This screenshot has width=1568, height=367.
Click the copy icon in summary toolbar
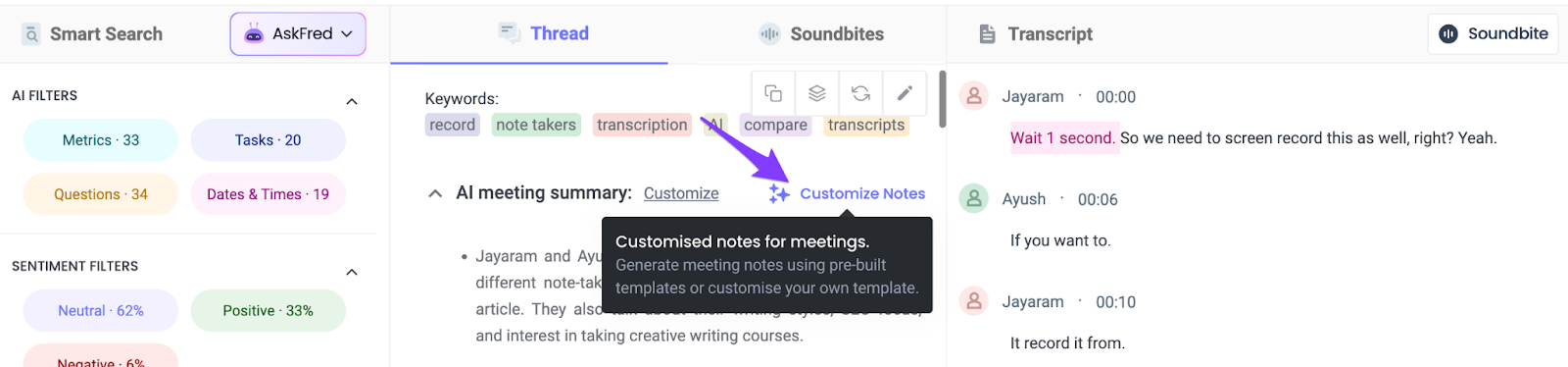coord(773,93)
